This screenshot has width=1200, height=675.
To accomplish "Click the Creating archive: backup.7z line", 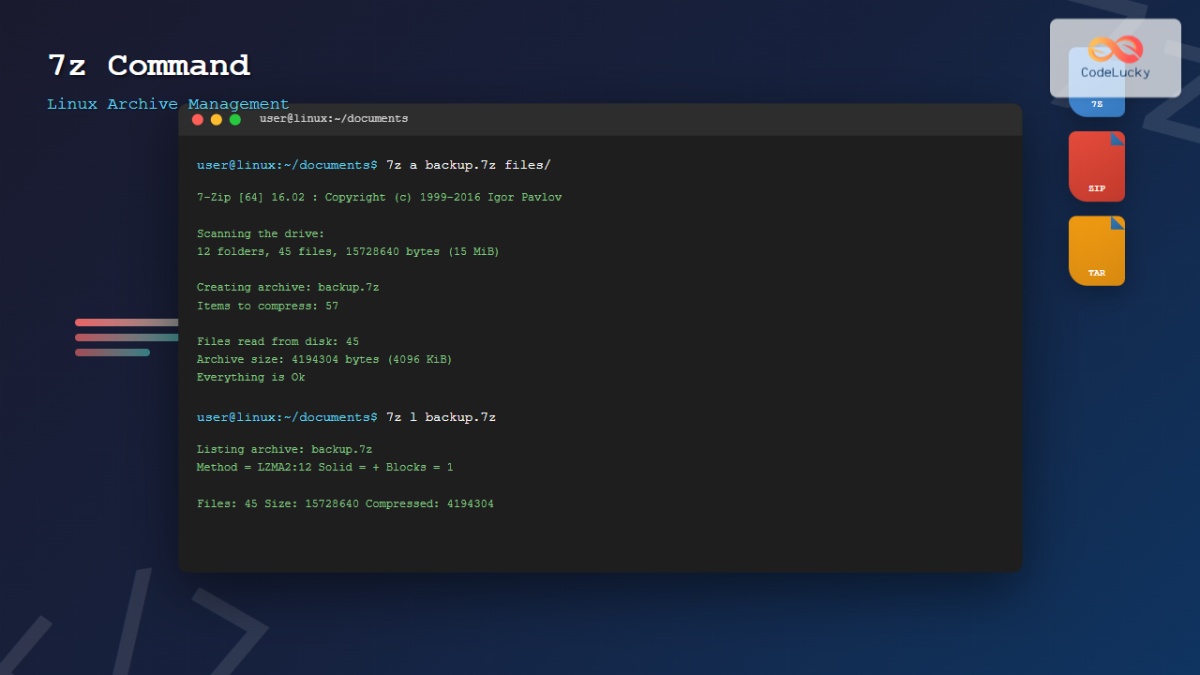I will click(x=288, y=287).
